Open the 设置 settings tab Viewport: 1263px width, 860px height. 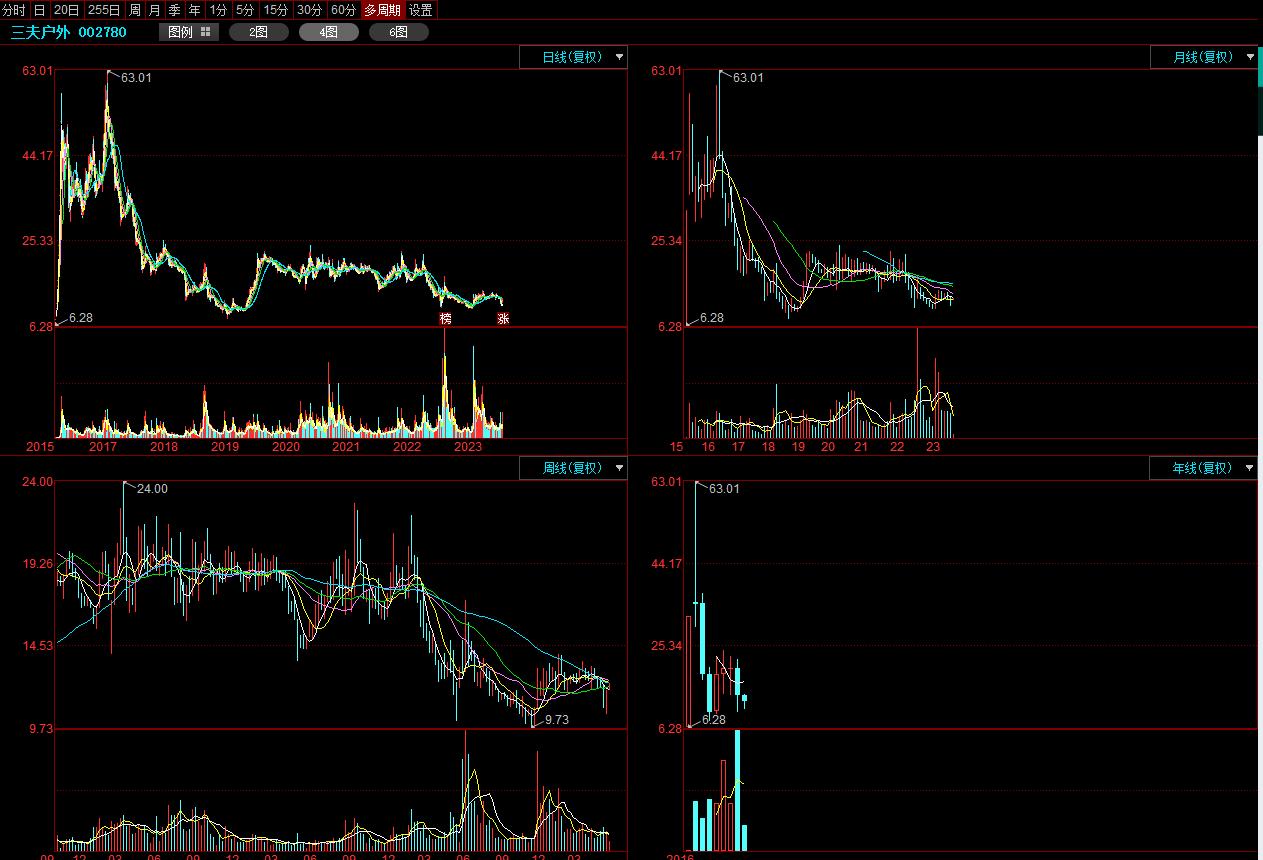point(421,10)
